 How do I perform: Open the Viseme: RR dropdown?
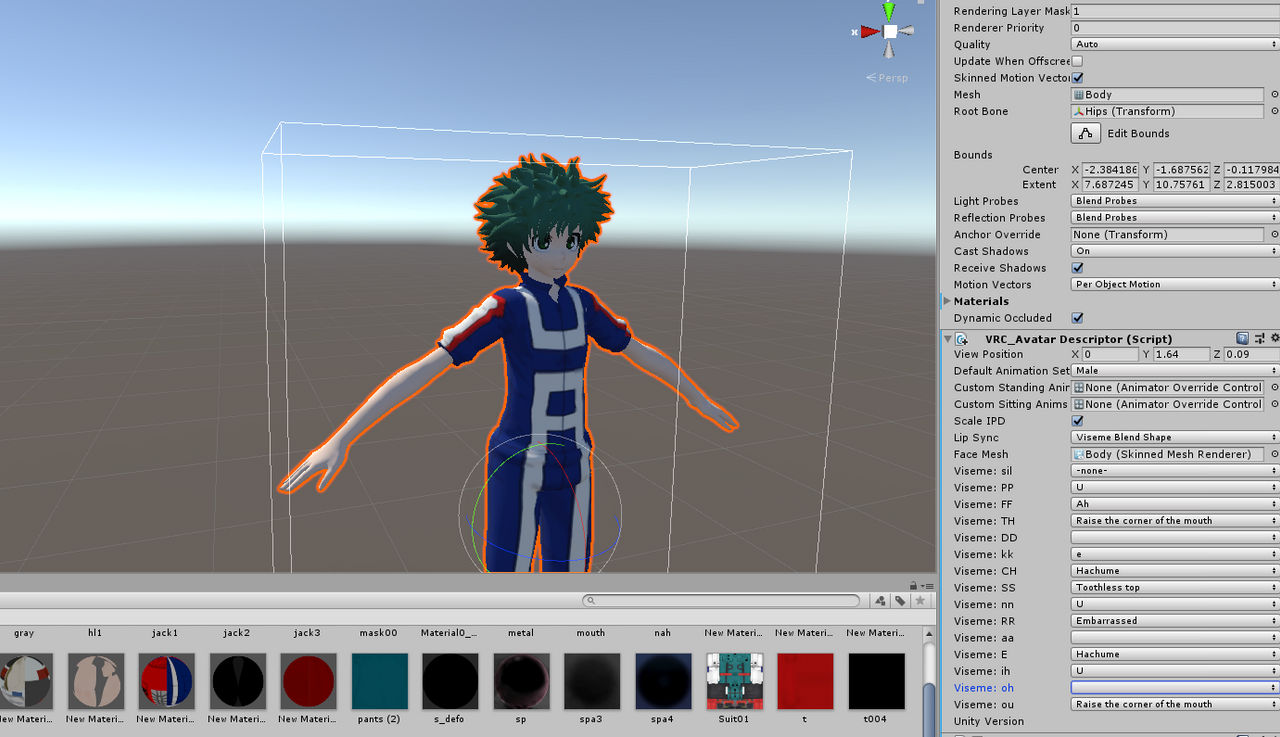pyautogui.click(x=1175, y=621)
